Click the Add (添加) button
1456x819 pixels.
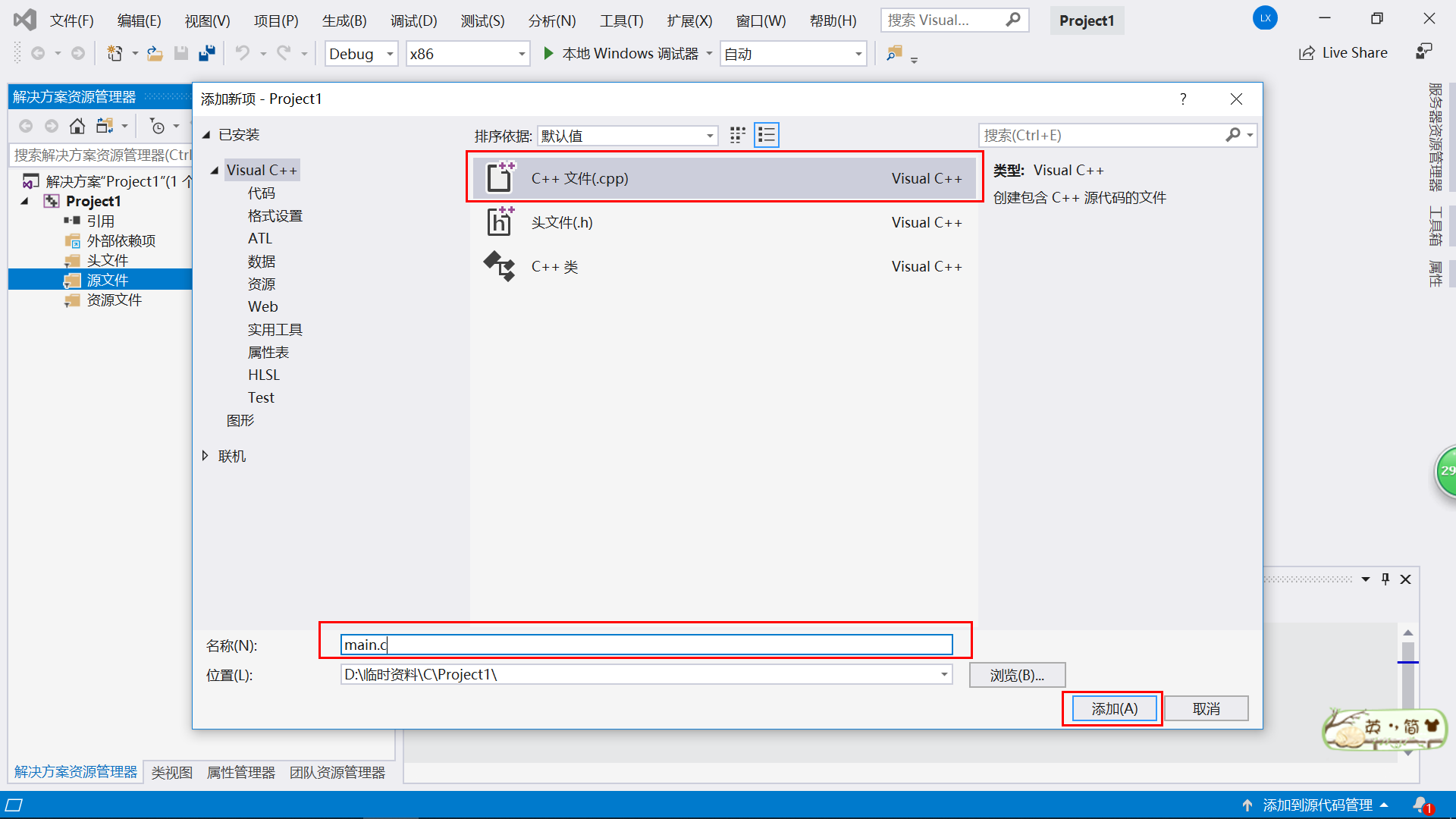[1114, 708]
